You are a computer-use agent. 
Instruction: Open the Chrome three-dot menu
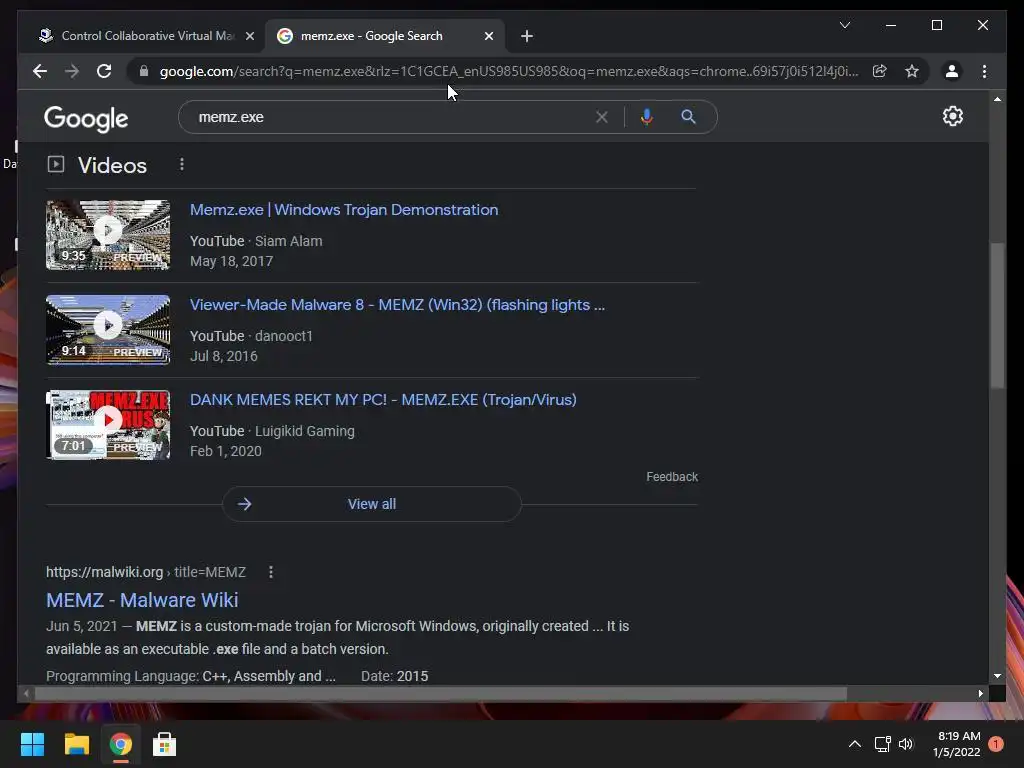(x=984, y=71)
